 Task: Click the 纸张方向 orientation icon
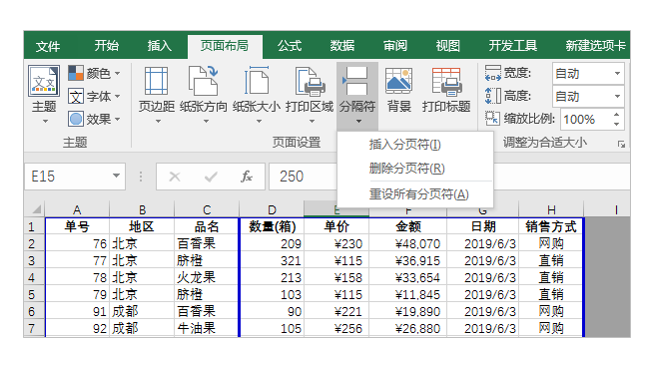click(x=203, y=81)
